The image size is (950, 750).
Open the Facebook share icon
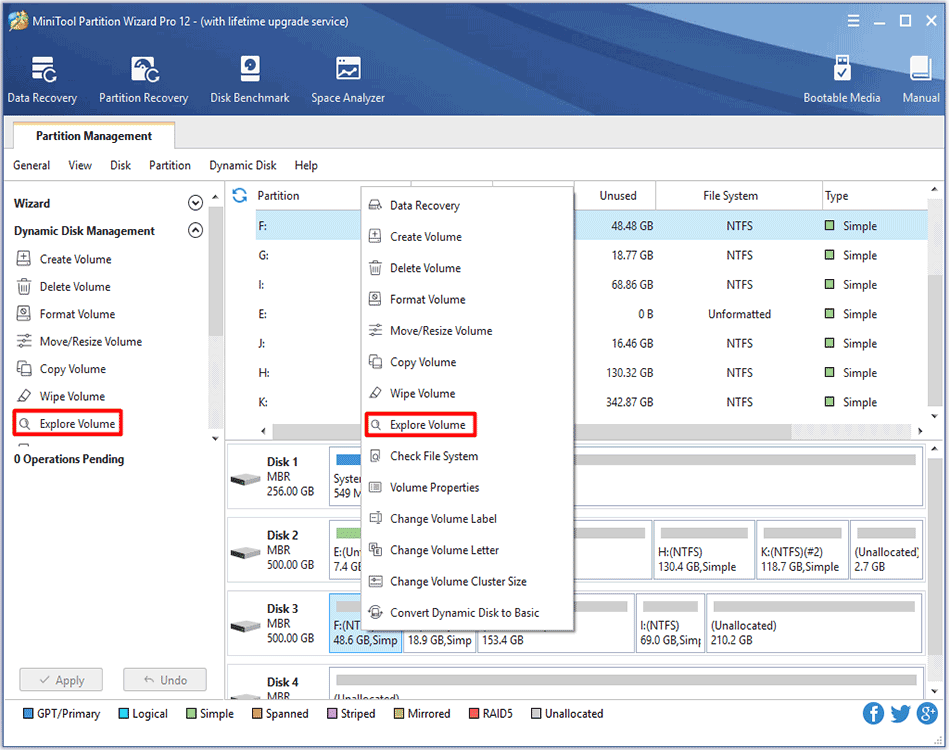click(874, 713)
